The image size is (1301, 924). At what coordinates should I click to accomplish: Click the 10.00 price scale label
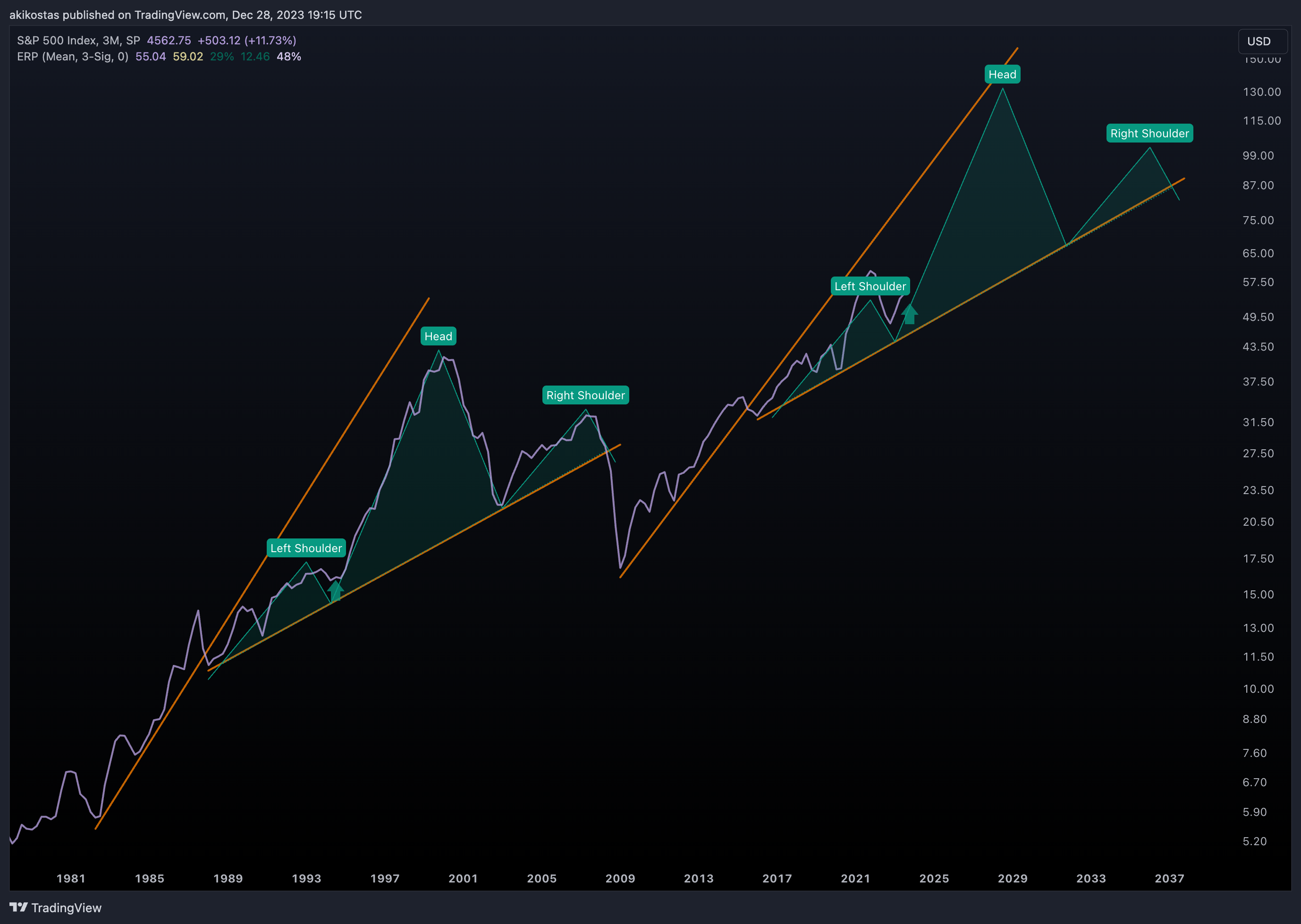tap(1259, 689)
